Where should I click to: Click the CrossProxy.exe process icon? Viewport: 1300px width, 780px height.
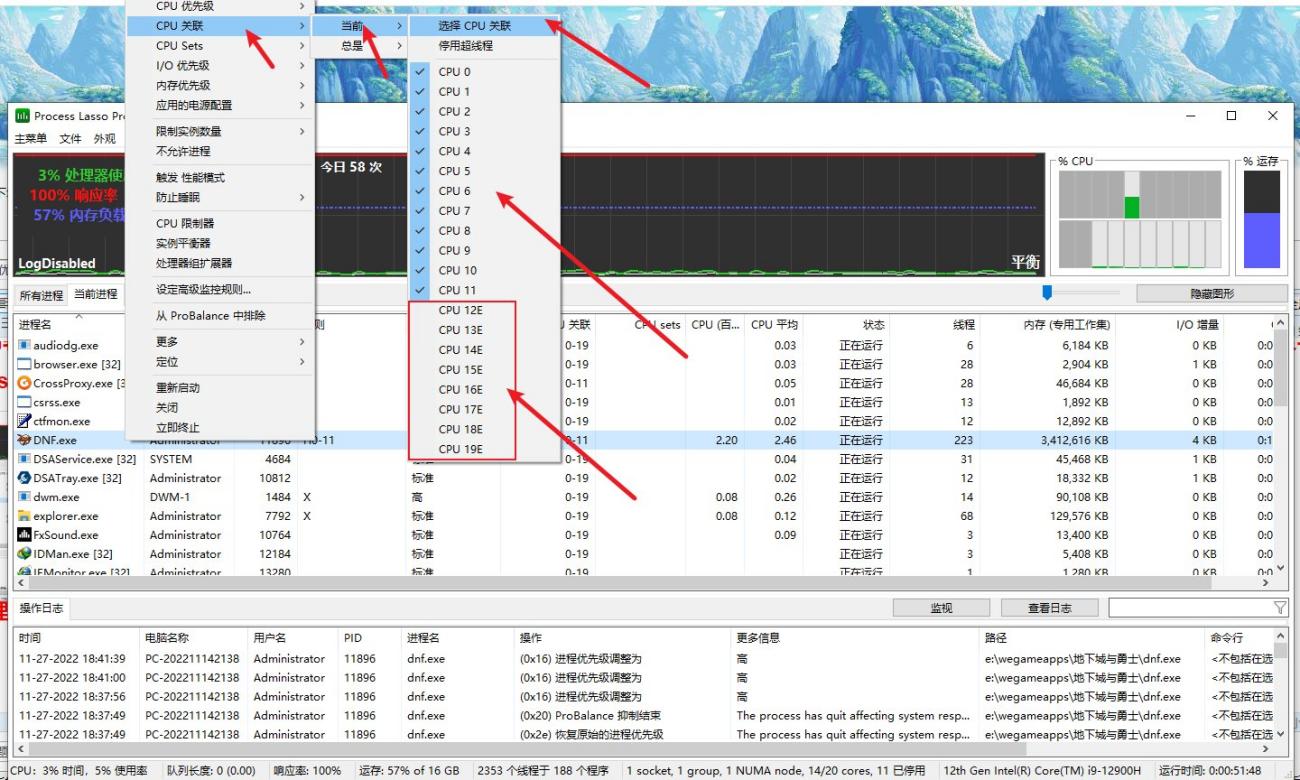click(x=25, y=383)
